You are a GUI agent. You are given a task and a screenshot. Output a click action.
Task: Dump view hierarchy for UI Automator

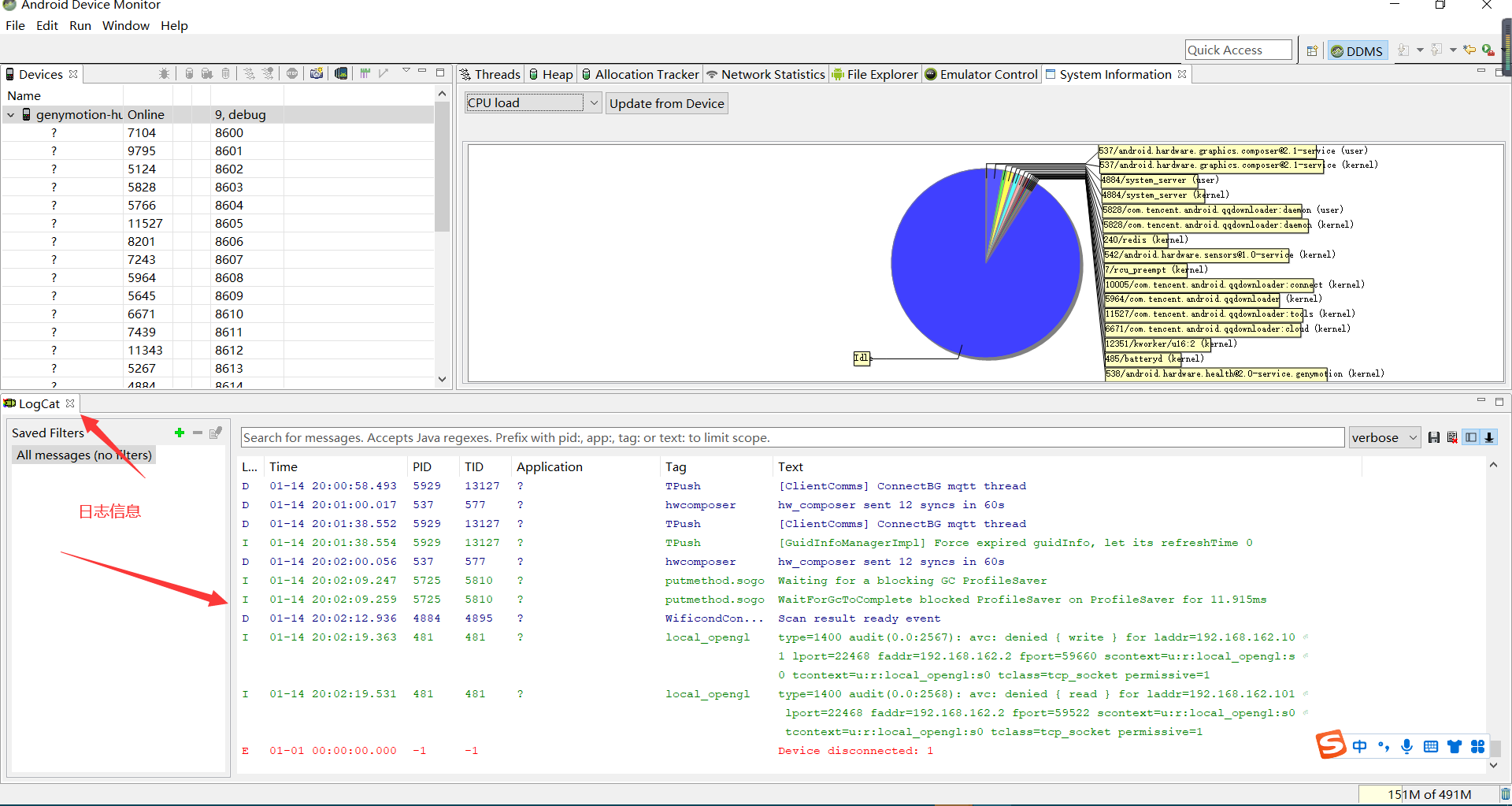341,73
